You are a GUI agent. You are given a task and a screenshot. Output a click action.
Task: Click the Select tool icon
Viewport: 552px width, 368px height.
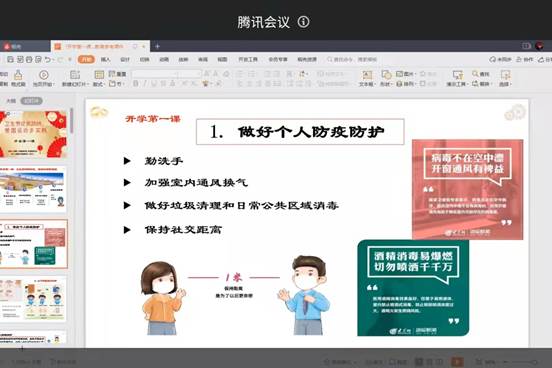(x=505, y=75)
